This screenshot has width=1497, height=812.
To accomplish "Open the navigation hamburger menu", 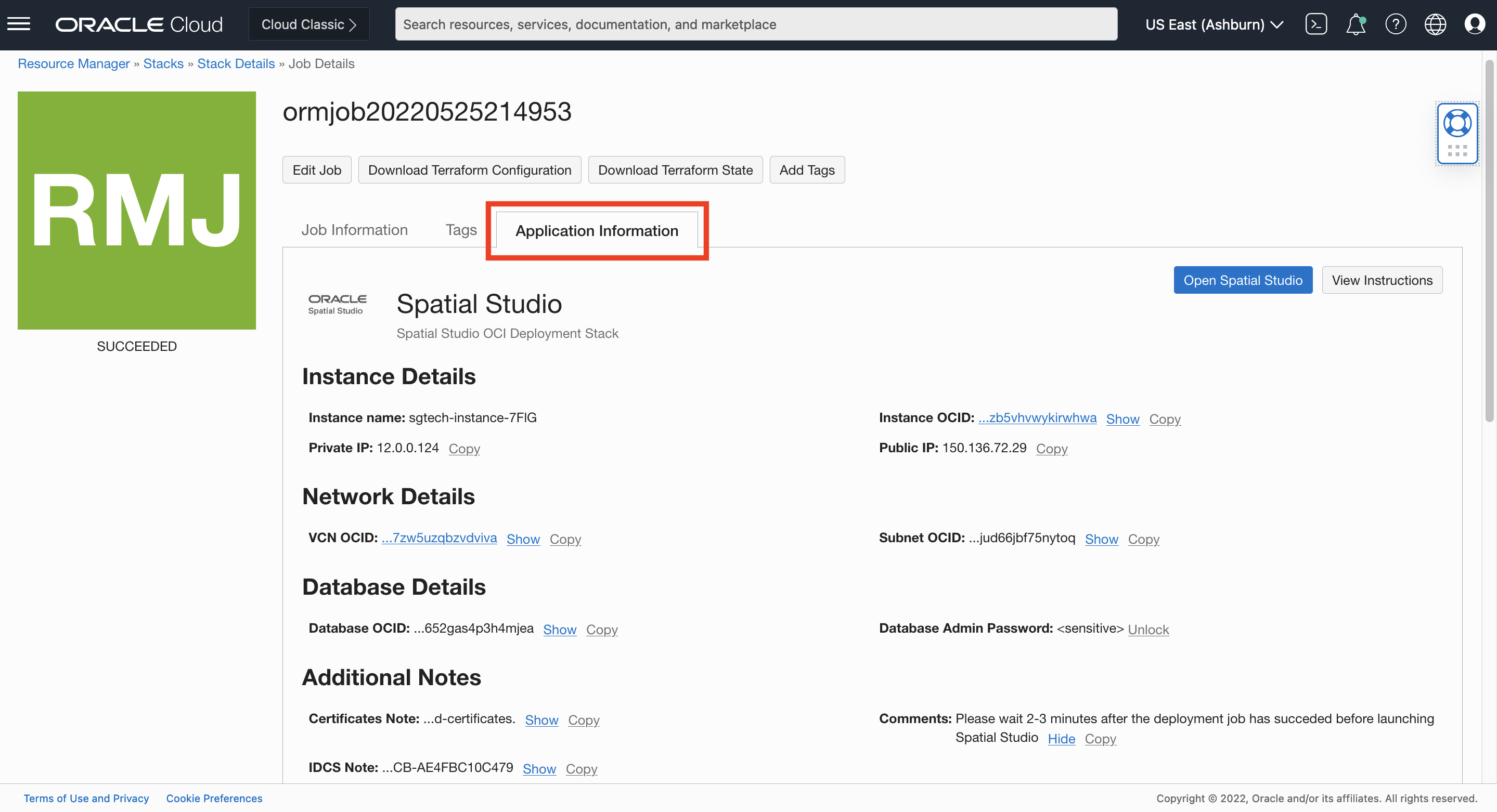I will tap(19, 24).
